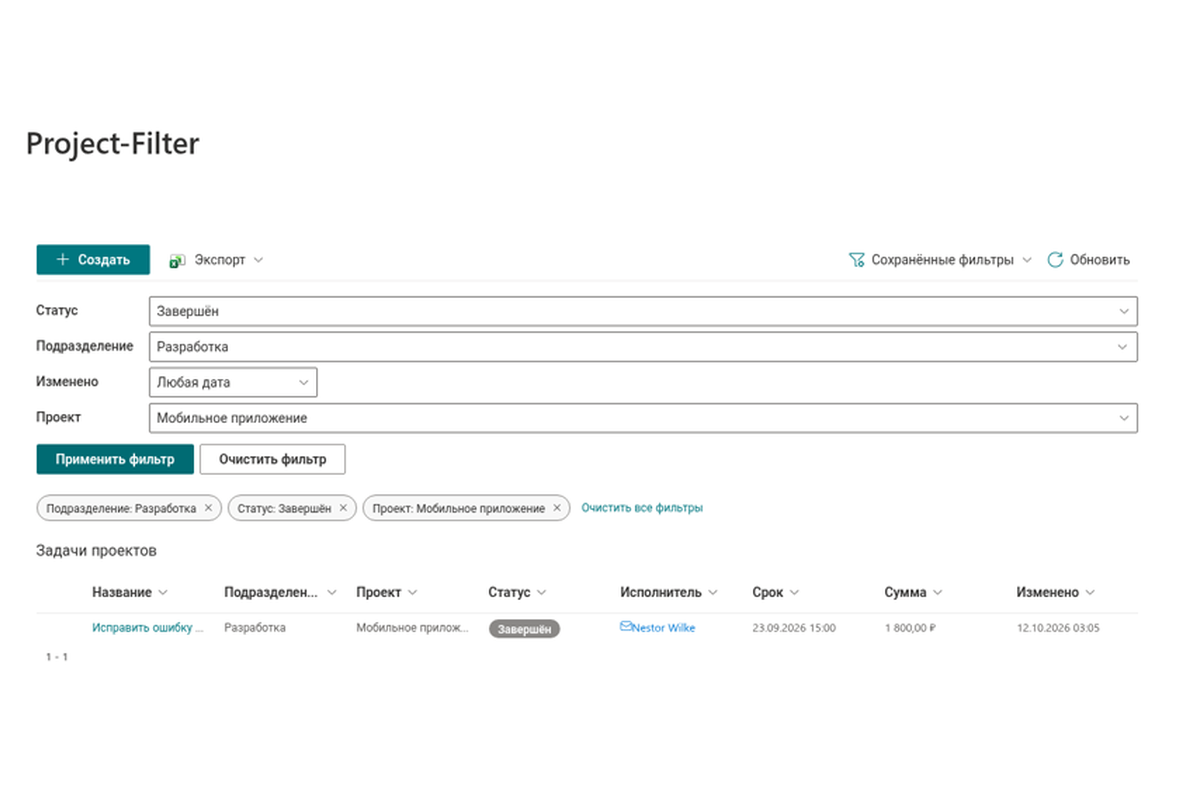The height and width of the screenshot is (800, 1200).
Task: Open the Изменено column header menu
Action: [1056, 592]
